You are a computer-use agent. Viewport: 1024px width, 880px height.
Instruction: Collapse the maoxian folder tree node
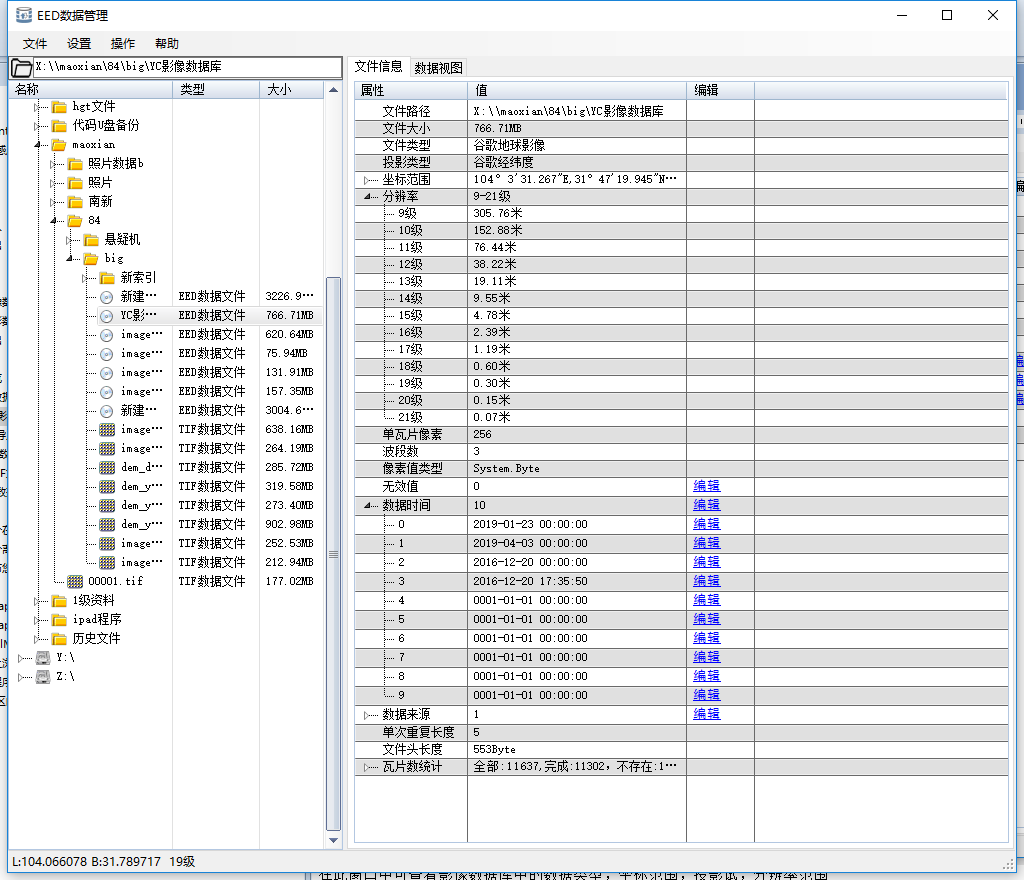(x=37, y=145)
